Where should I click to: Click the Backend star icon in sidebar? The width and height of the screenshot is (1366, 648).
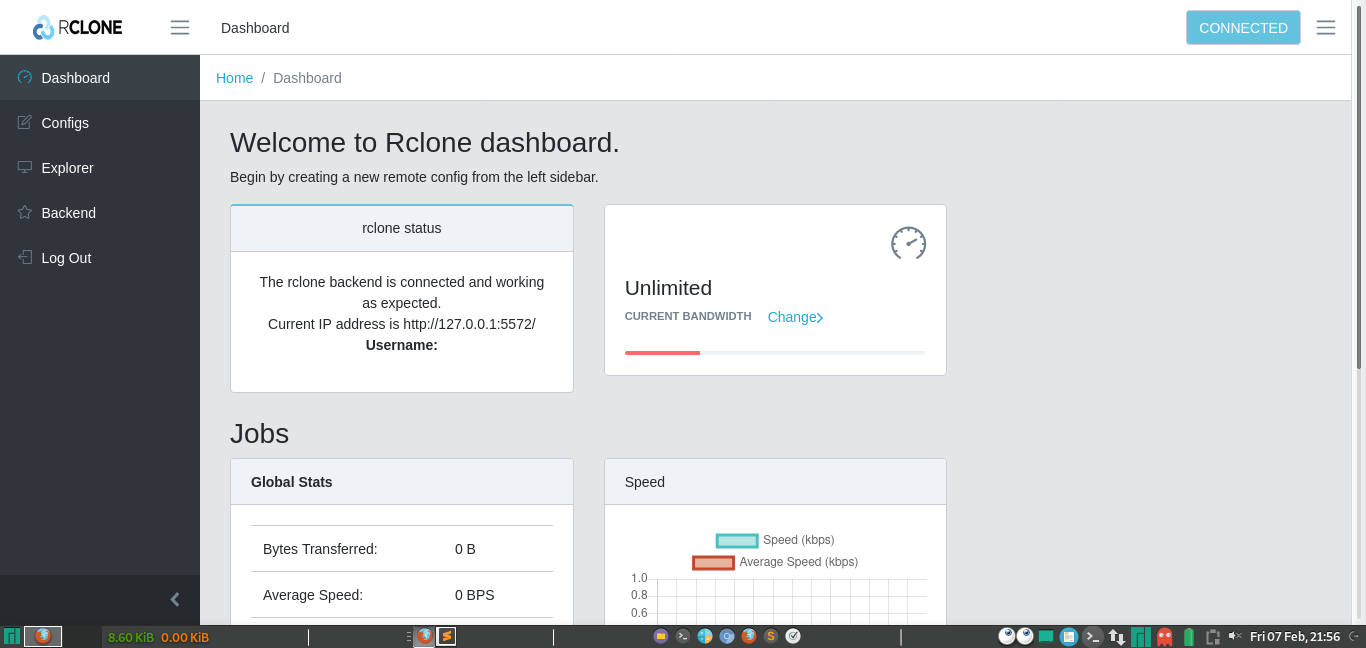pyautogui.click(x=25, y=212)
